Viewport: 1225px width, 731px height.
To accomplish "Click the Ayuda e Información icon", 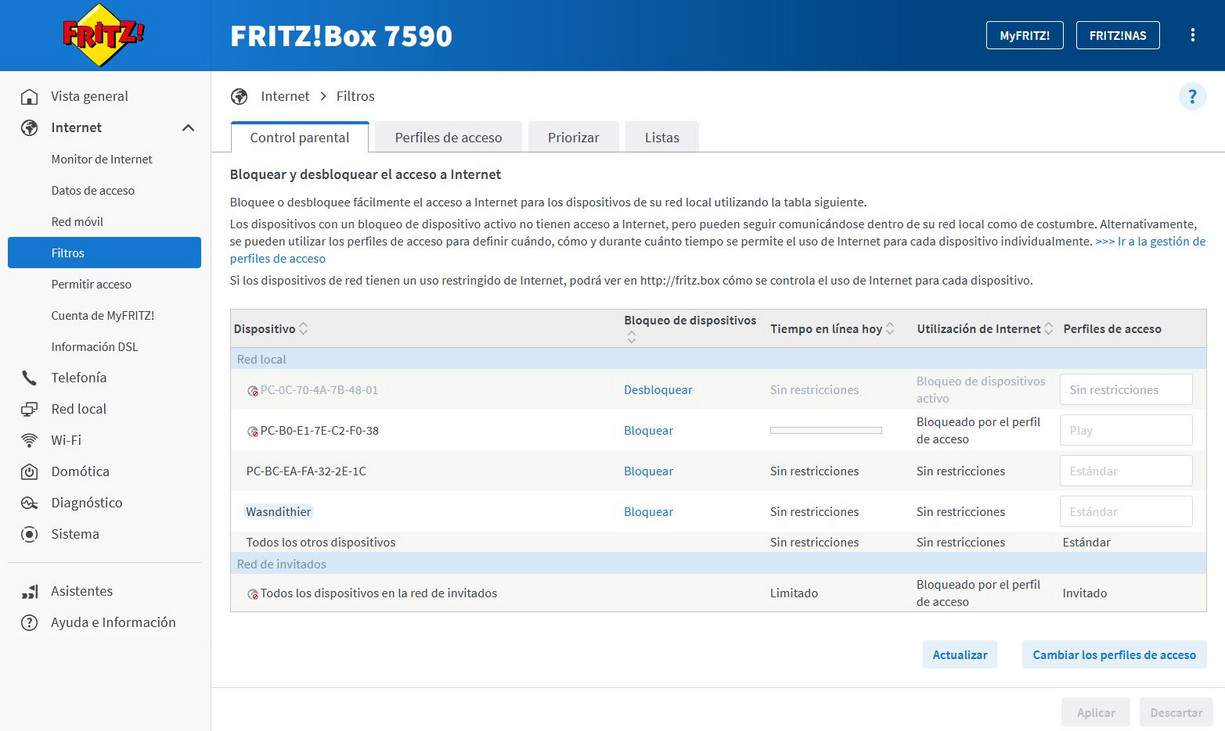I will (x=30, y=623).
